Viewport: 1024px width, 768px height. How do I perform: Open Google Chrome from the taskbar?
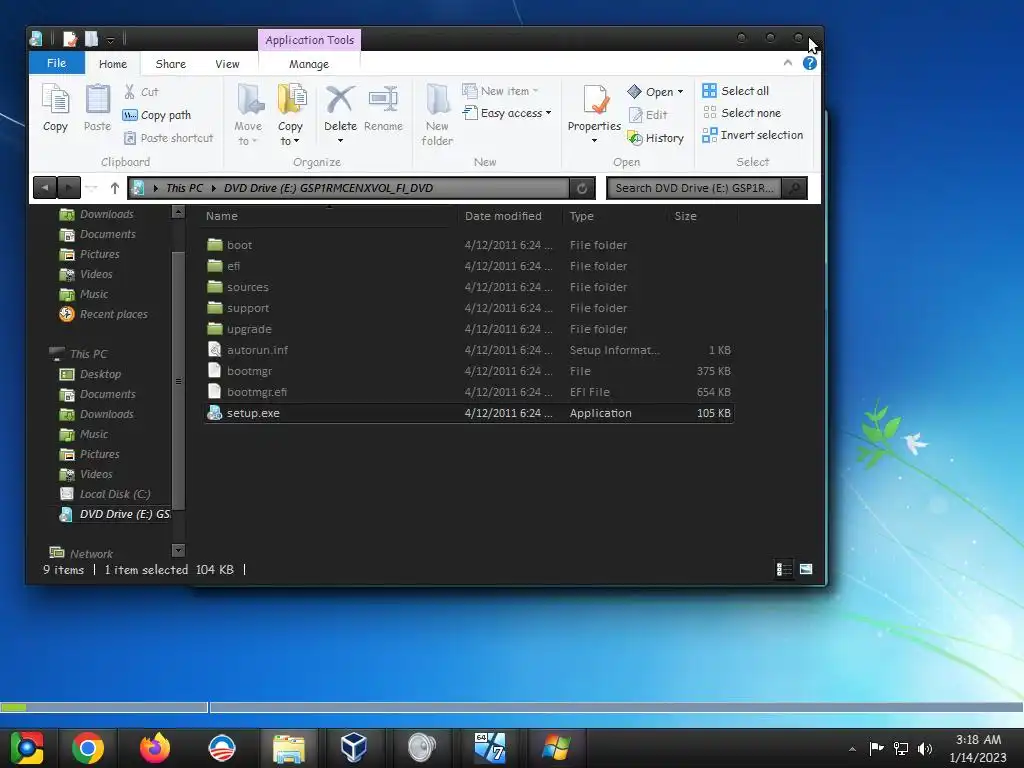point(88,748)
